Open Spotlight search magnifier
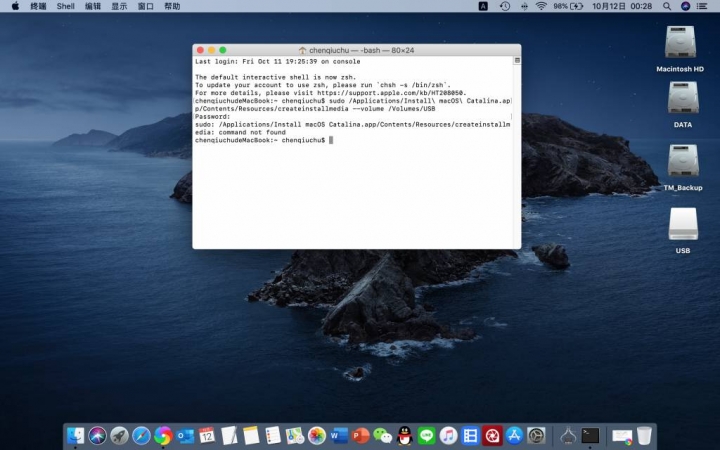Viewport: 720px width, 450px height. 667,6
